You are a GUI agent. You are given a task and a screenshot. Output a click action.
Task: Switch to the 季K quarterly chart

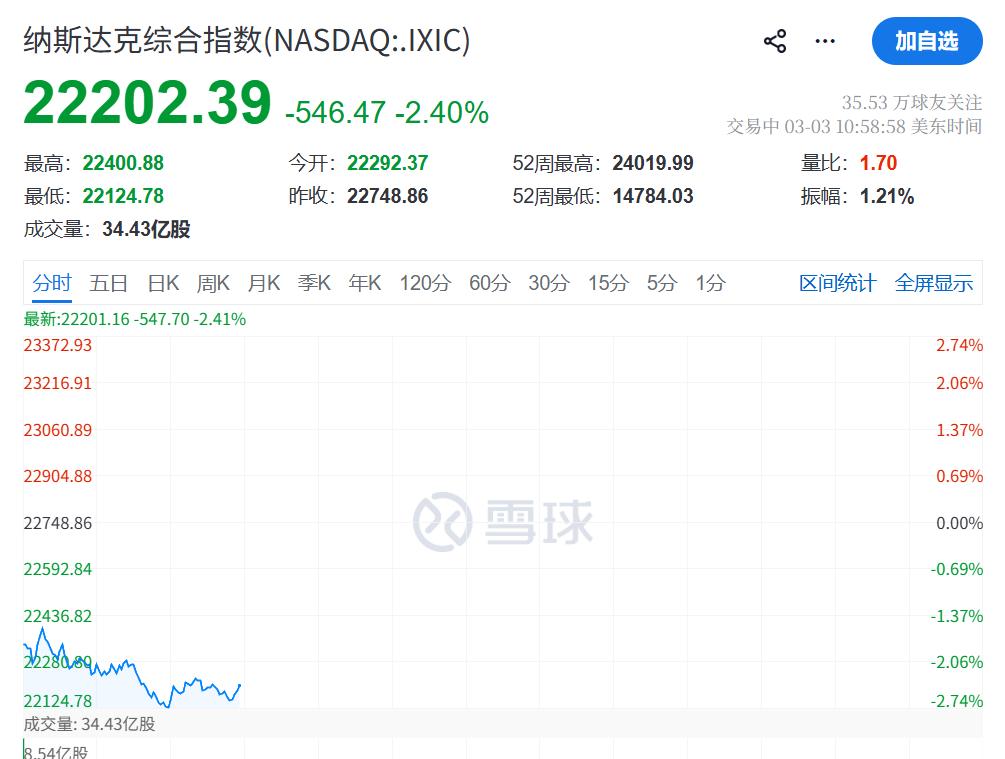point(314,283)
